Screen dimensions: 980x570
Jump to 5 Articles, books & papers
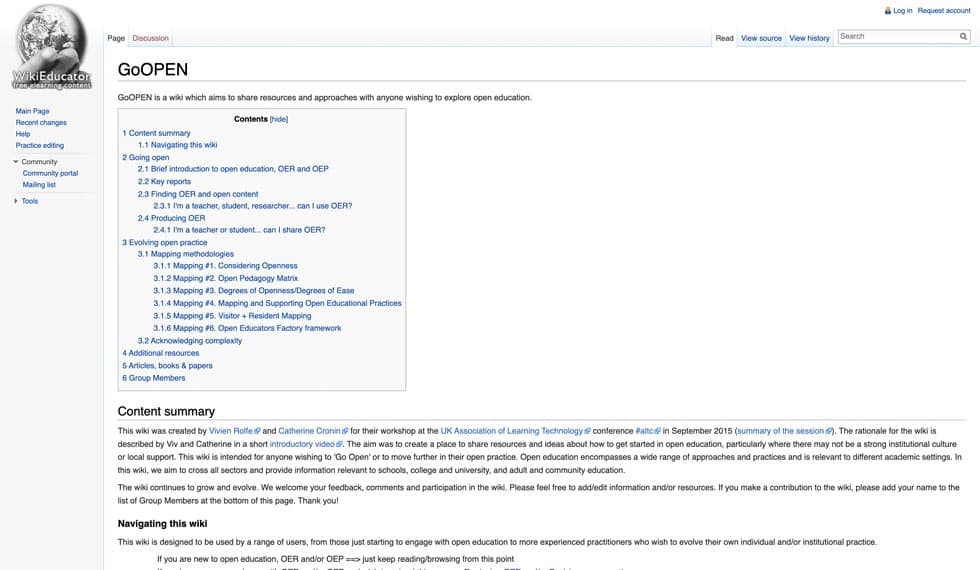tap(168, 366)
